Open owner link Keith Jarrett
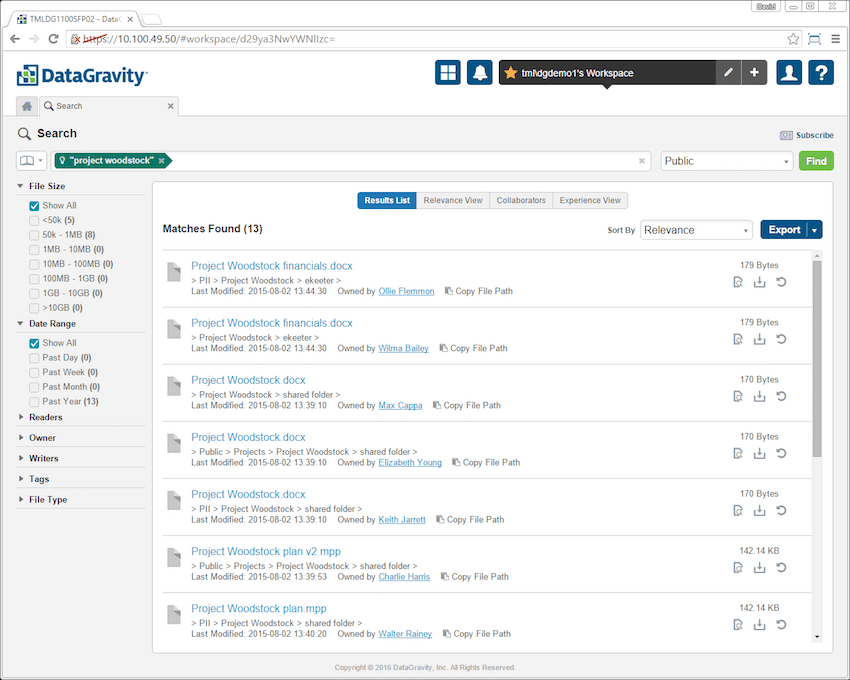Image resolution: width=850 pixels, height=680 pixels. click(x=402, y=519)
